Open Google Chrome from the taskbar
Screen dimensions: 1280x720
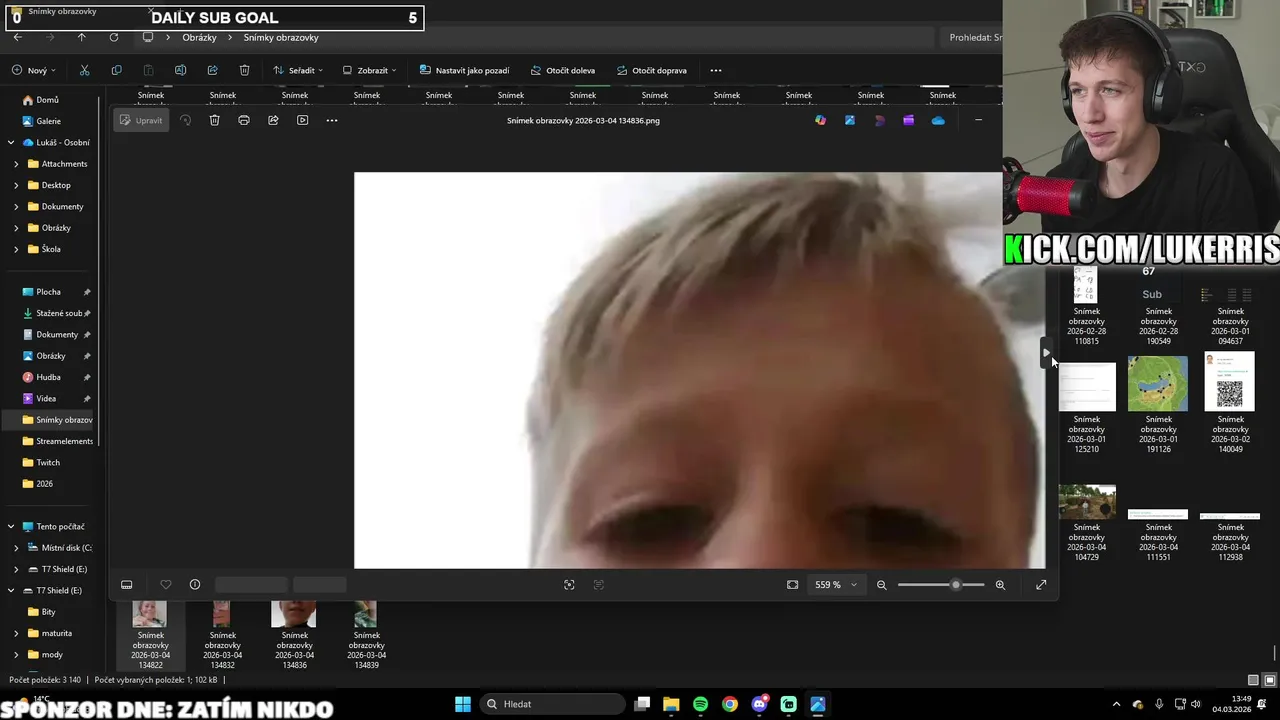730,704
